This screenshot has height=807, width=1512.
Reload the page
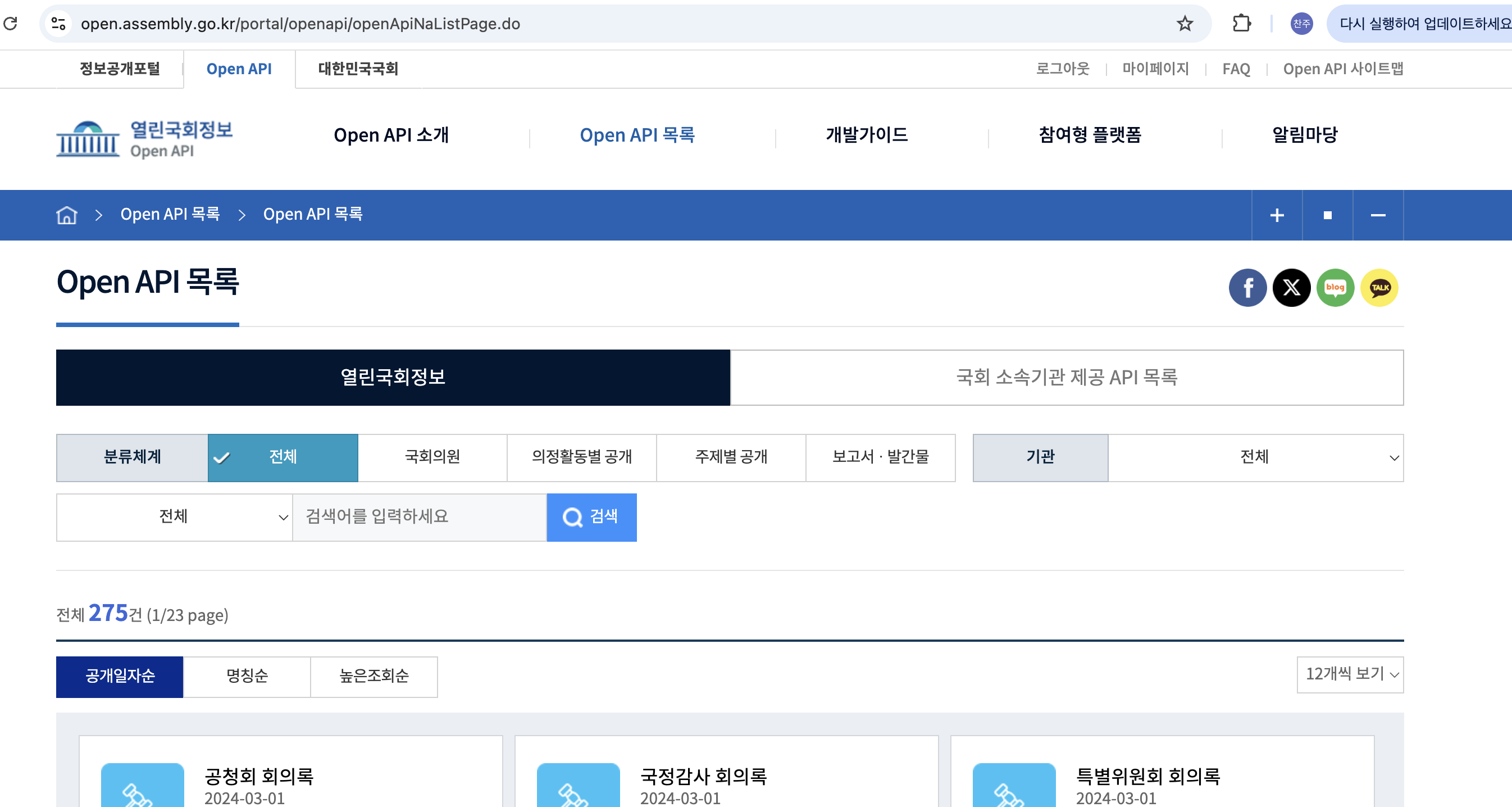[11, 24]
